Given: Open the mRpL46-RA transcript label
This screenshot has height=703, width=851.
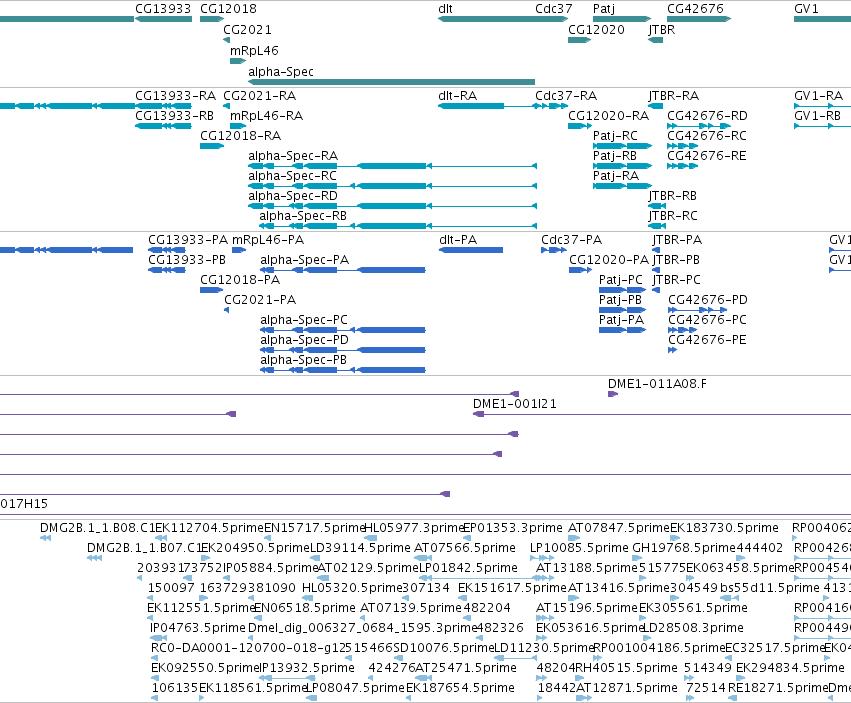Looking at the screenshot, I should [266, 116].
